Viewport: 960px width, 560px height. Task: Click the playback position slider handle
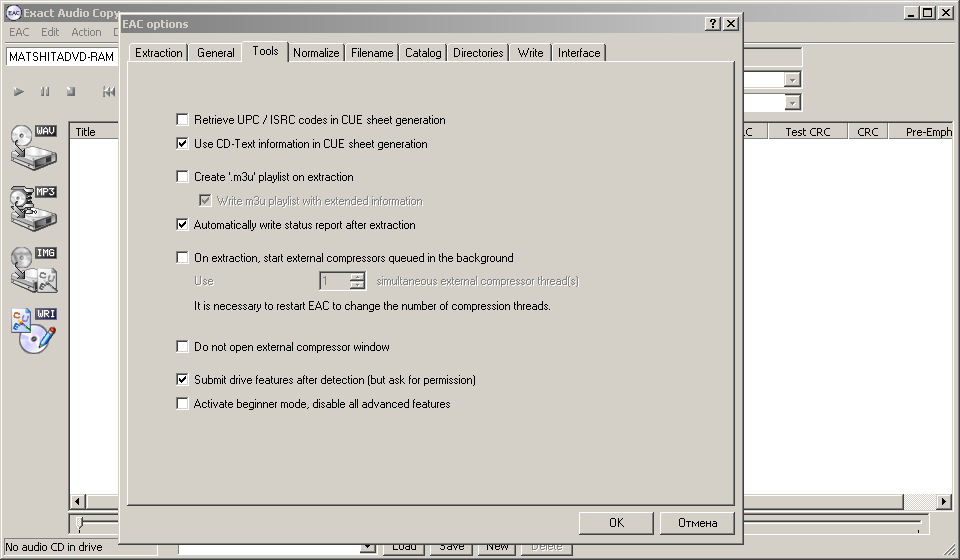click(x=80, y=523)
